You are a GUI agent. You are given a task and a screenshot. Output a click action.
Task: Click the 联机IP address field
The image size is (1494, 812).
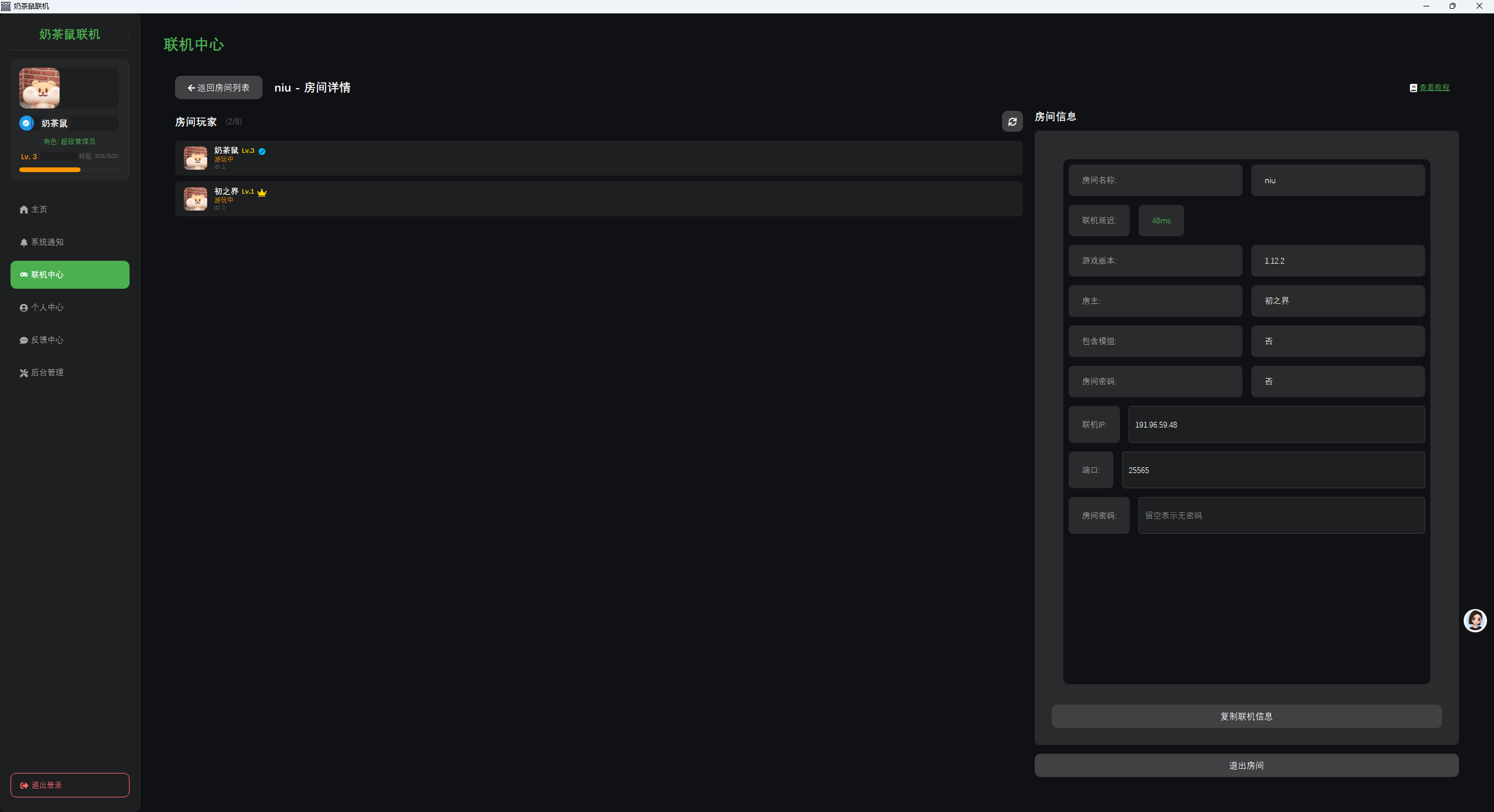coord(1276,425)
